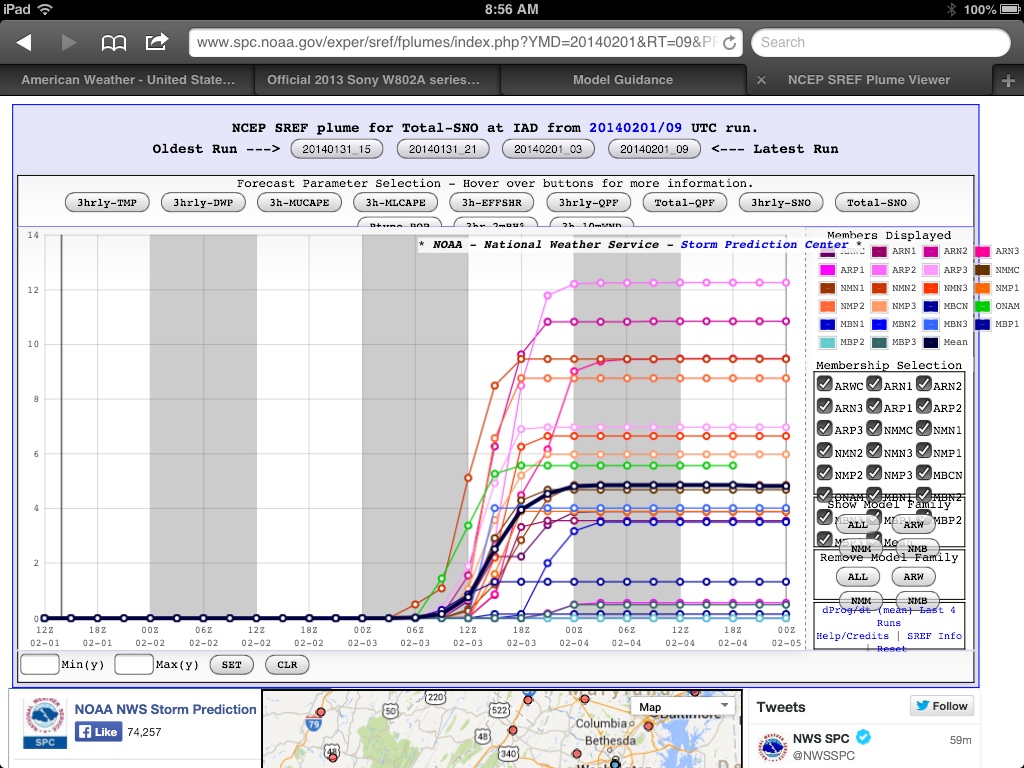Select the 3h-MLCAPE parameter
This screenshot has height=768, width=1024.
click(x=395, y=202)
